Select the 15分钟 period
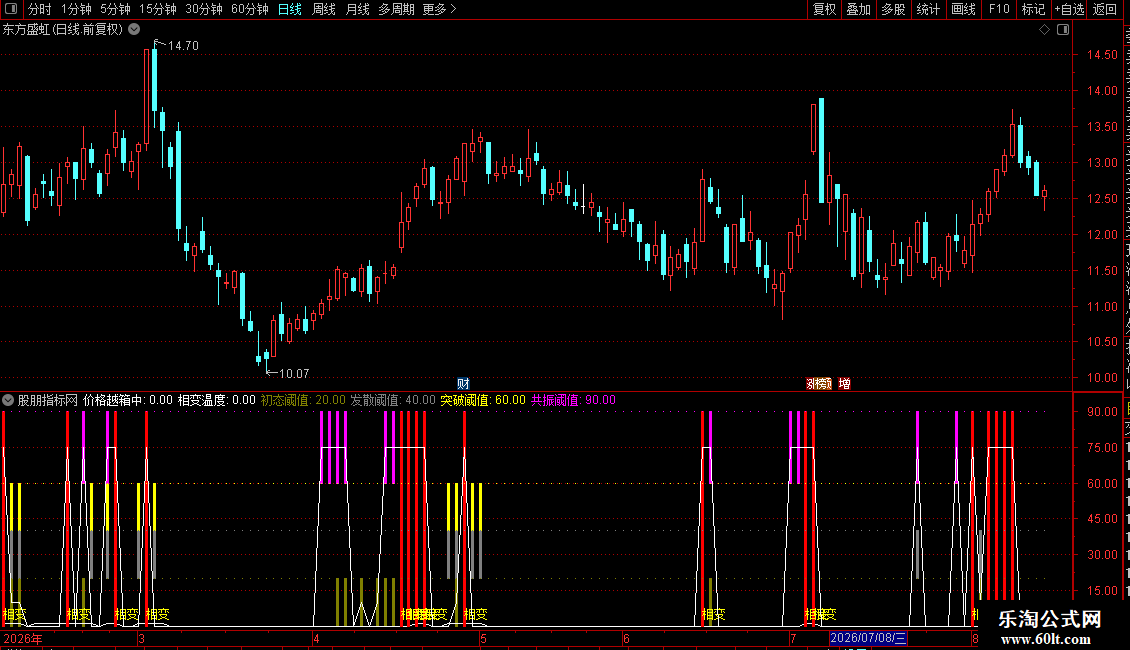This screenshot has height=650, width=1130. click(x=158, y=9)
